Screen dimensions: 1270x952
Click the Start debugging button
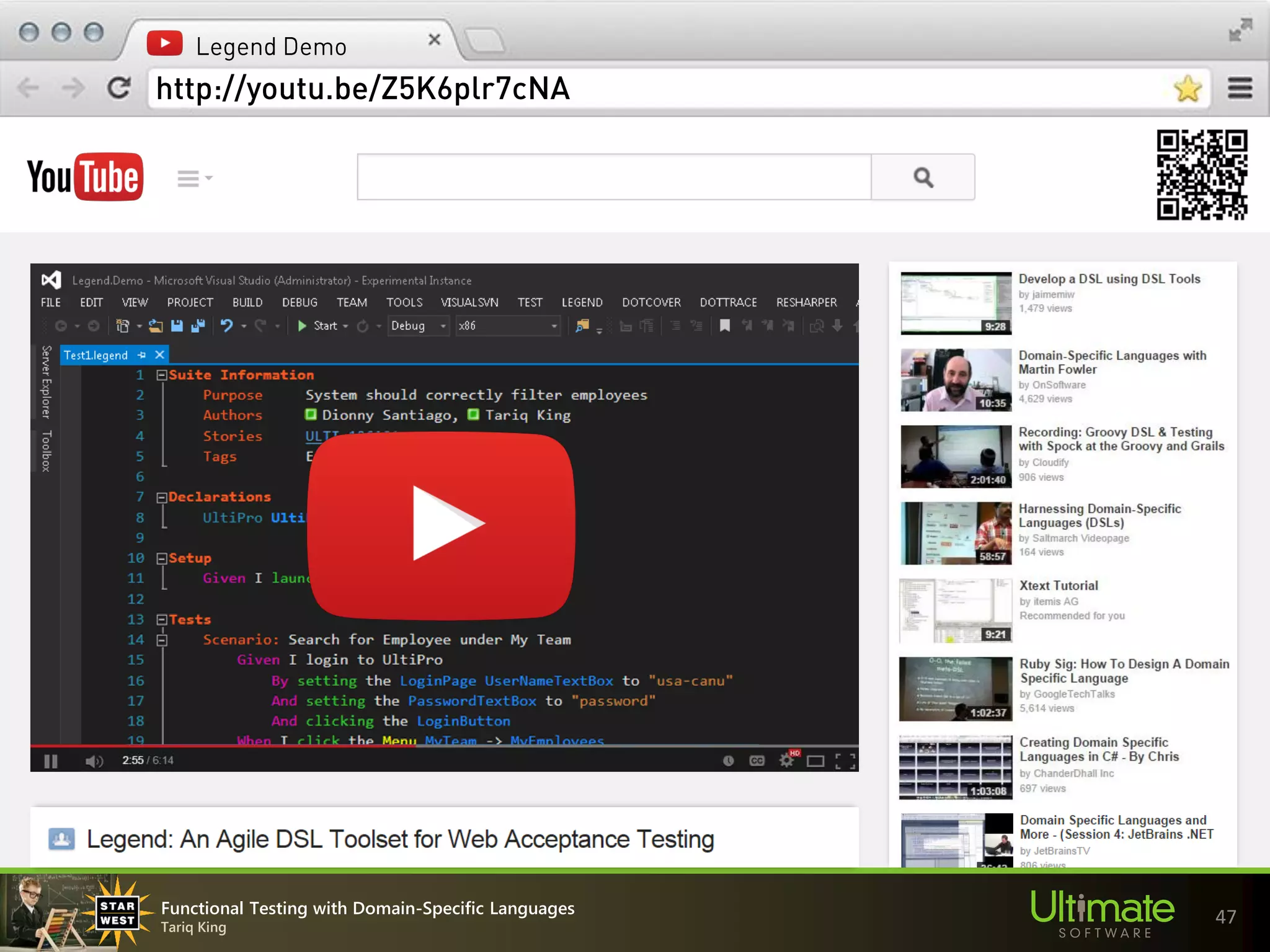click(x=318, y=326)
